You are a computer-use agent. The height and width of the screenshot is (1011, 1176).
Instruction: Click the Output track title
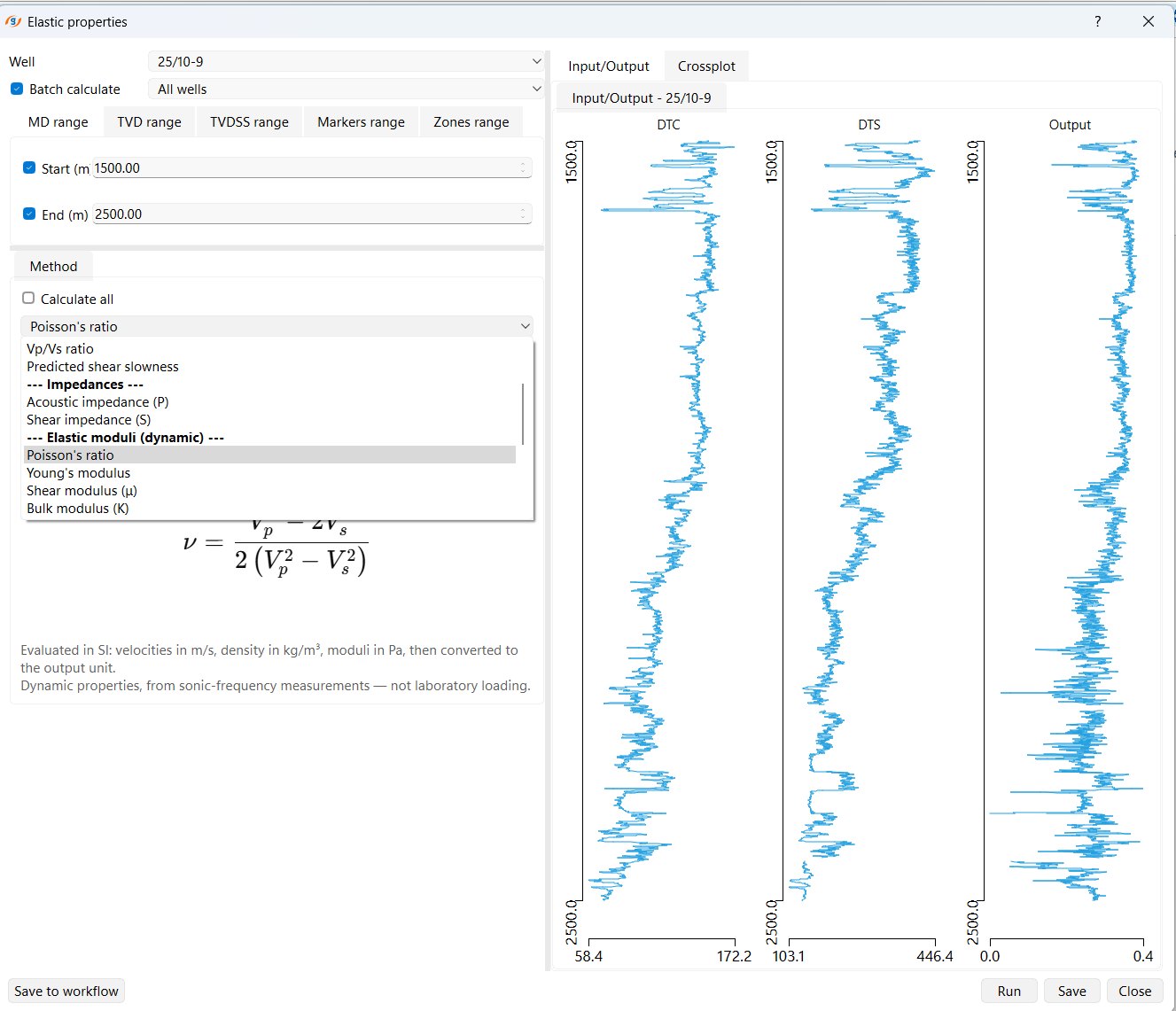point(1070,124)
